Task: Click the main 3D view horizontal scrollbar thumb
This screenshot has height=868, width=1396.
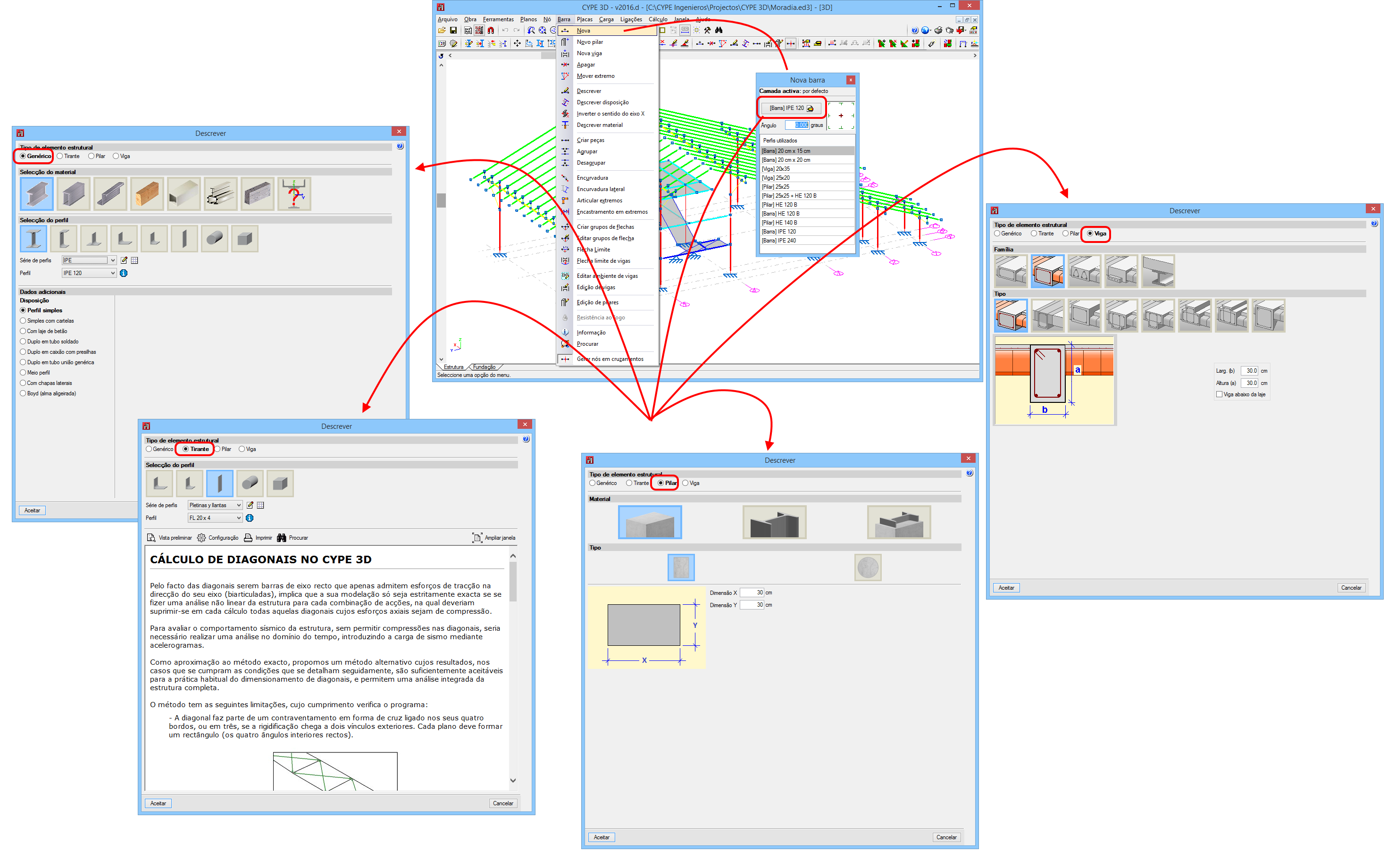Action: (x=548, y=56)
